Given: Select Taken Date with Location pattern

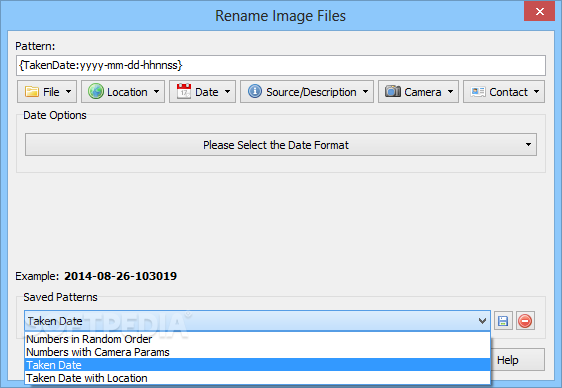Looking at the screenshot, I should (x=257, y=378).
